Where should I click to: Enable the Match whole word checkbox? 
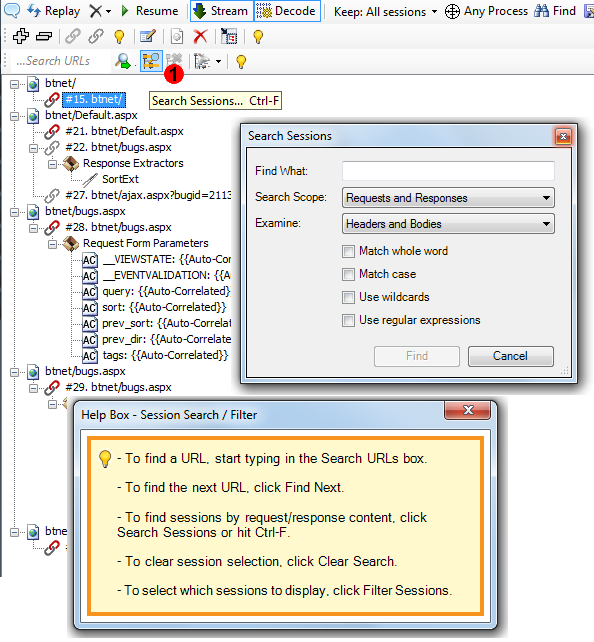348,251
